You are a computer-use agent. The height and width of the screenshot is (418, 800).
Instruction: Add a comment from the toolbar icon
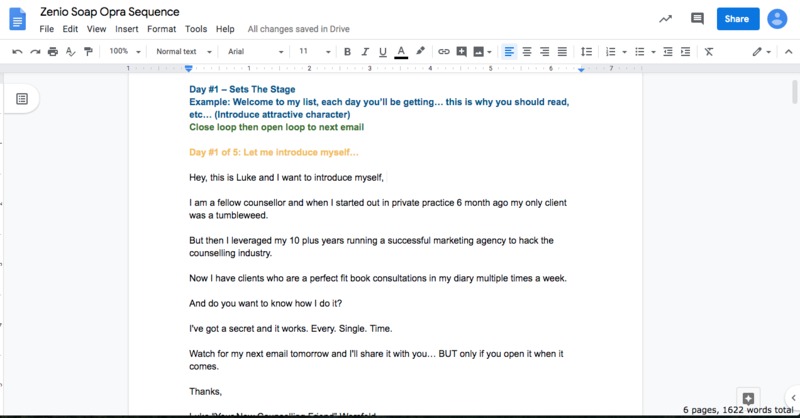461,52
